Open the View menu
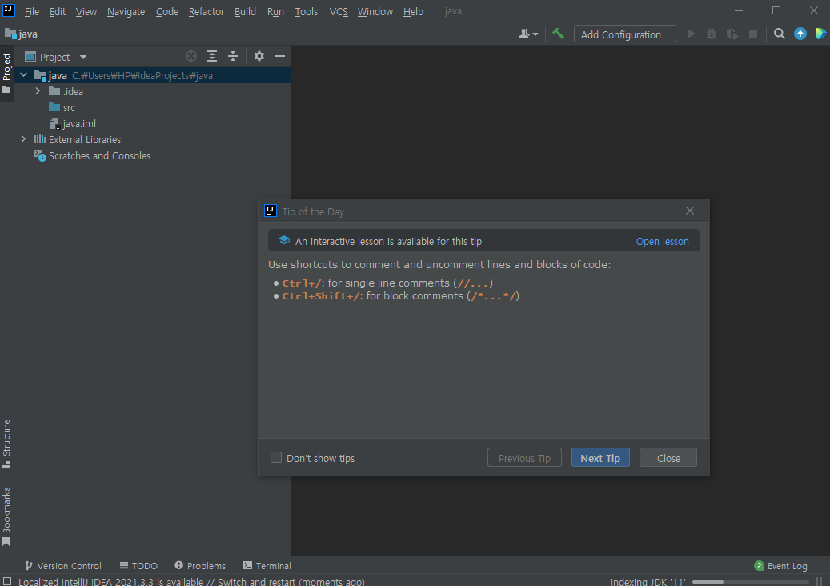830x586 pixels. click(x=86, y=11)
